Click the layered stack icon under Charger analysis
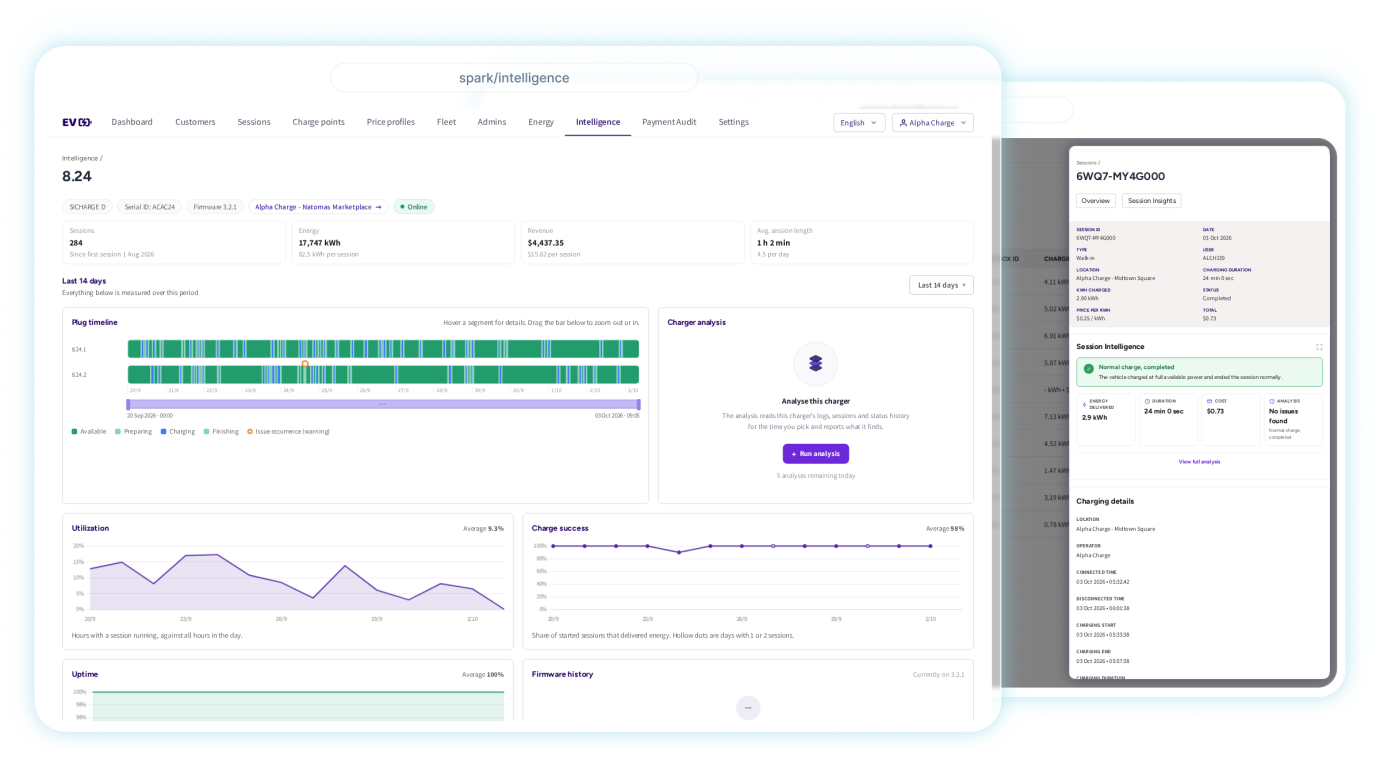This screenshot has height=778, width=1380. click(815, 364)
